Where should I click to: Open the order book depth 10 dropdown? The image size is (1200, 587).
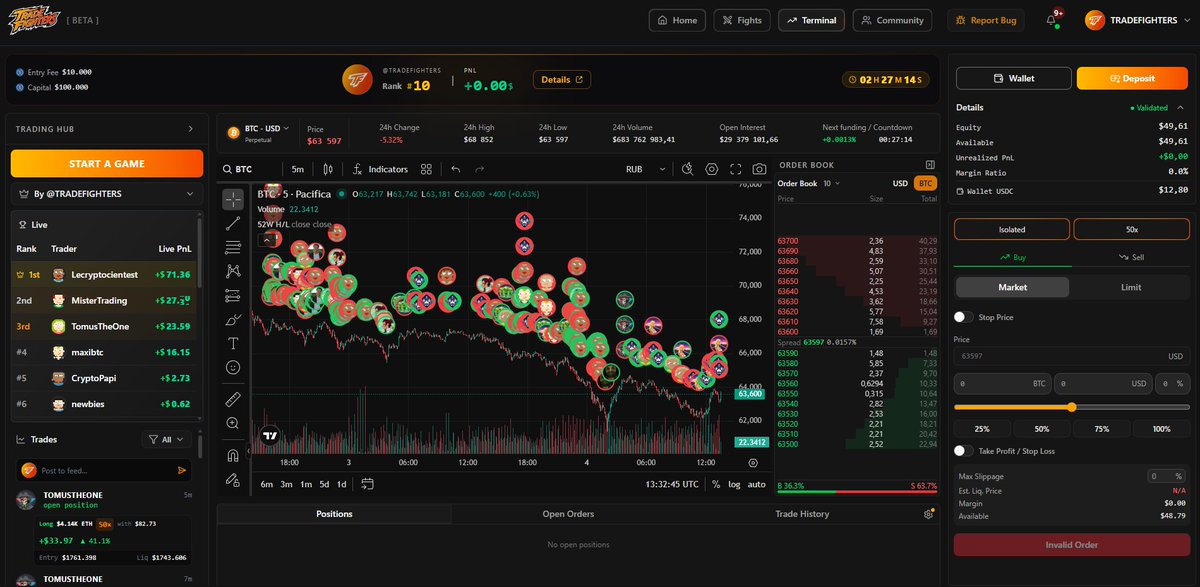[831, 183]
